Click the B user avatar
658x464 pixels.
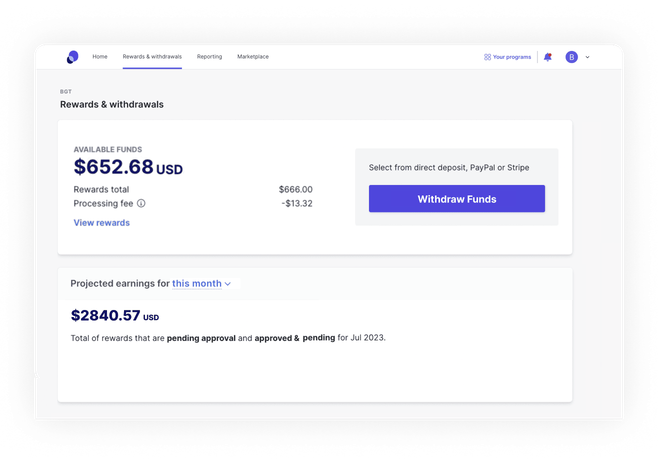pyautogui.click(x=572, y=57)
